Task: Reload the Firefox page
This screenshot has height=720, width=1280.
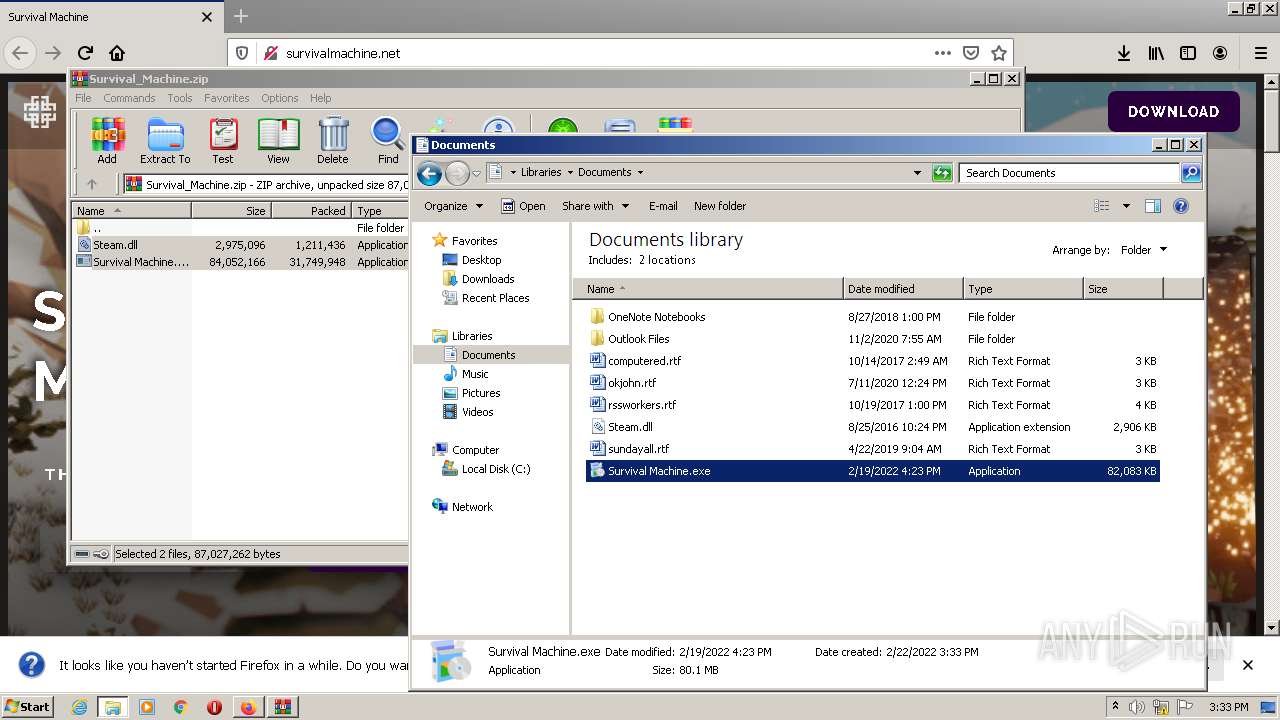Action: pos(85,53)
